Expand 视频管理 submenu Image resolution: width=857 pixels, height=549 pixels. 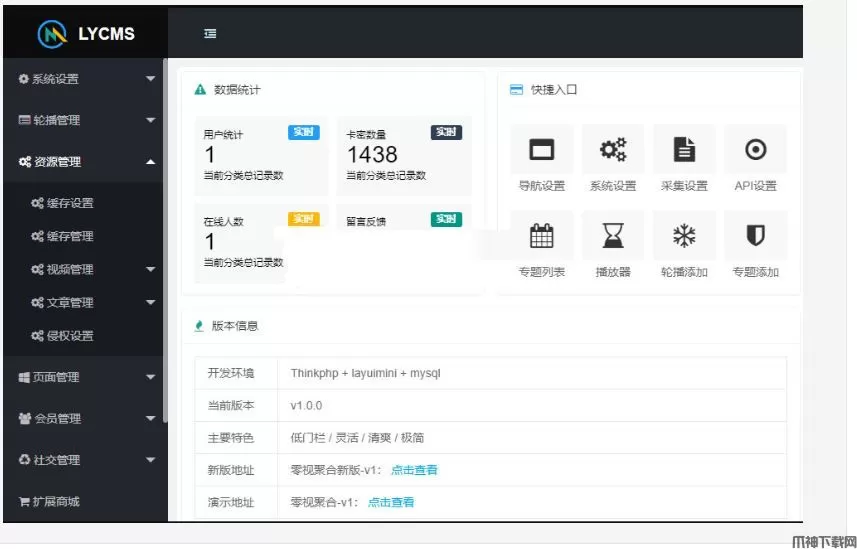tap(90, 269)
